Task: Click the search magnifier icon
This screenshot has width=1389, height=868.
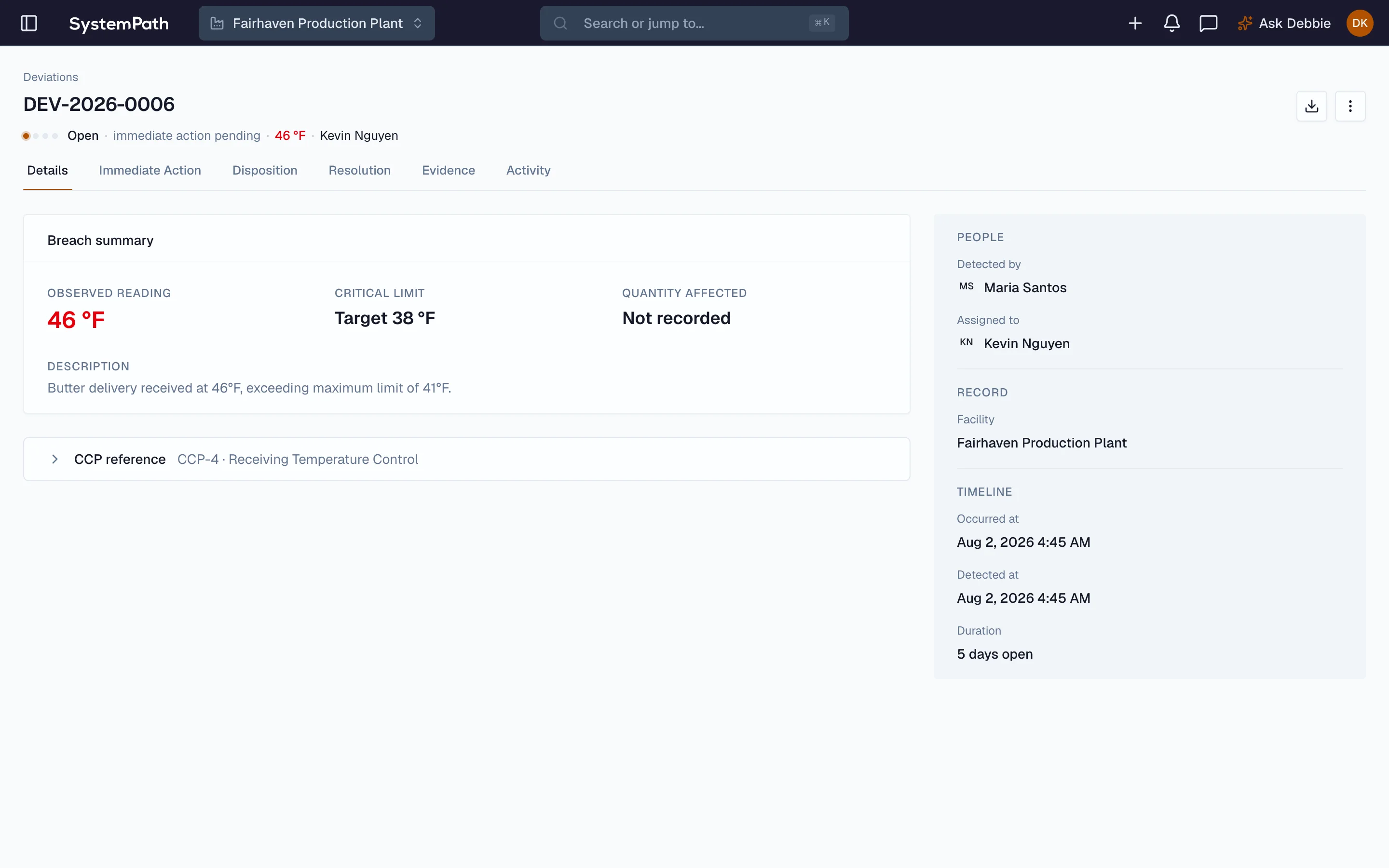Action: pyautogui.click(x=560, y=24)
